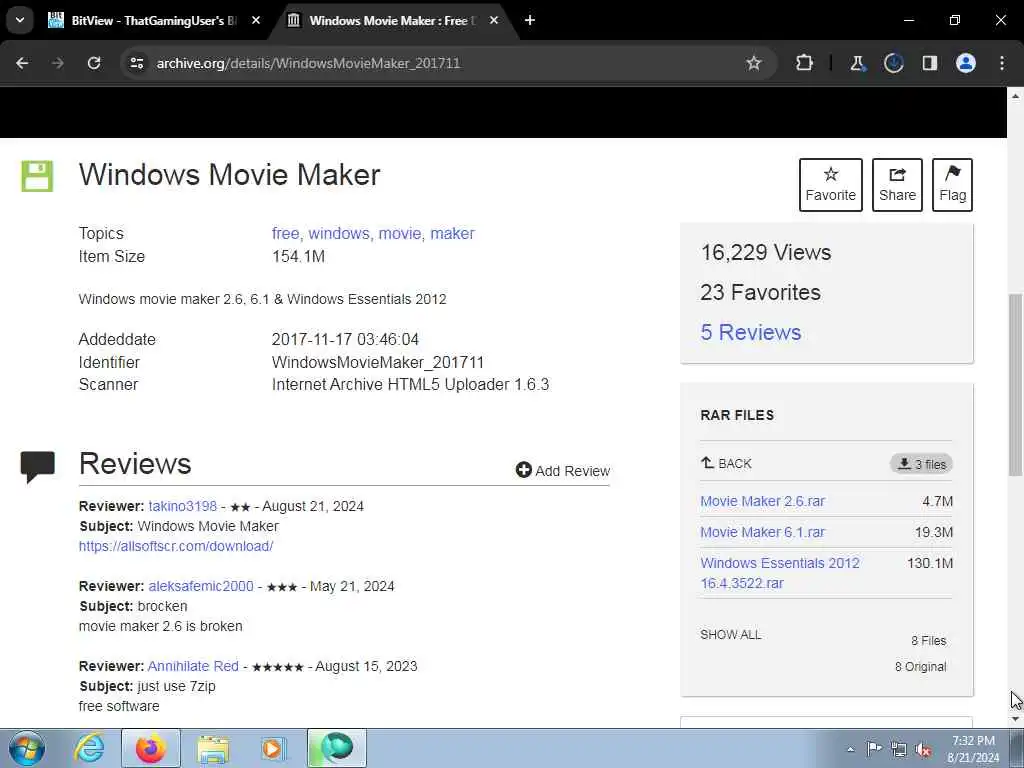Open Chrome three-dot menu
Image resolution: width=1024 pixels, height=768 pixels.
[1002, 63]
